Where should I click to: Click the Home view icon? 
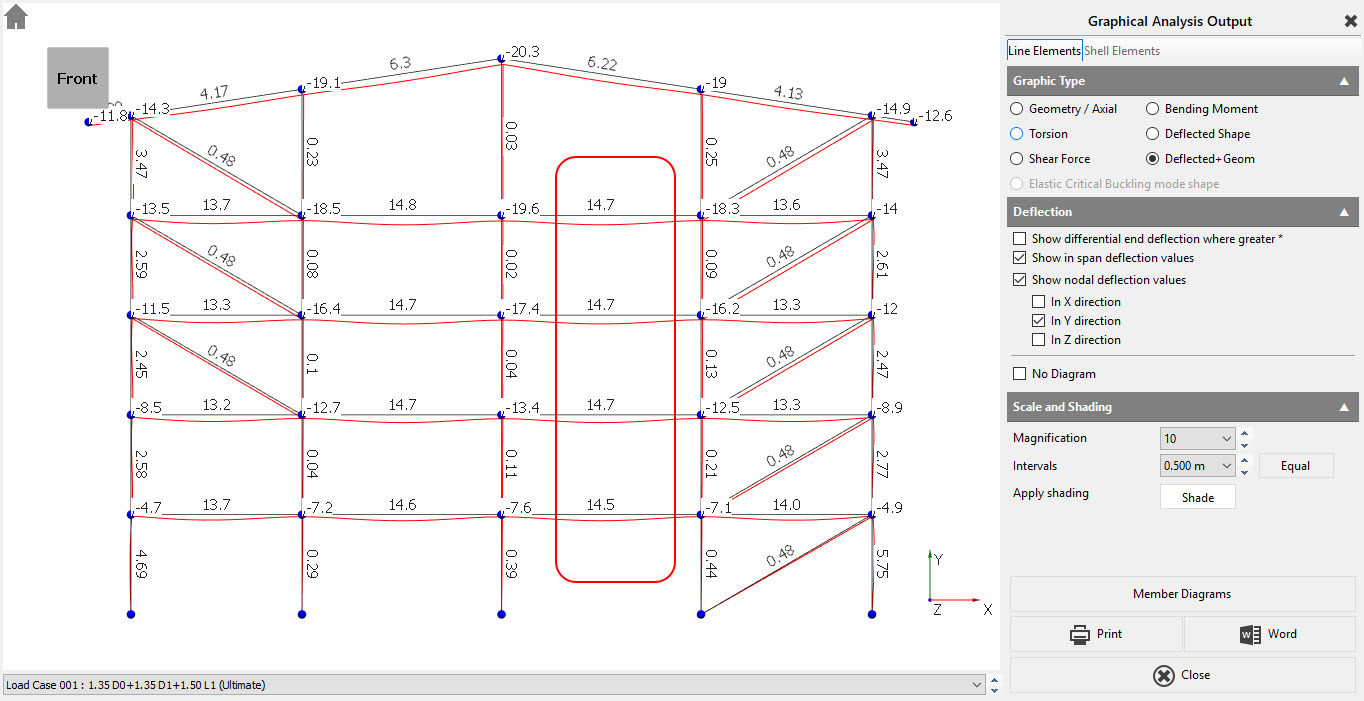click(x=16, y=16)
